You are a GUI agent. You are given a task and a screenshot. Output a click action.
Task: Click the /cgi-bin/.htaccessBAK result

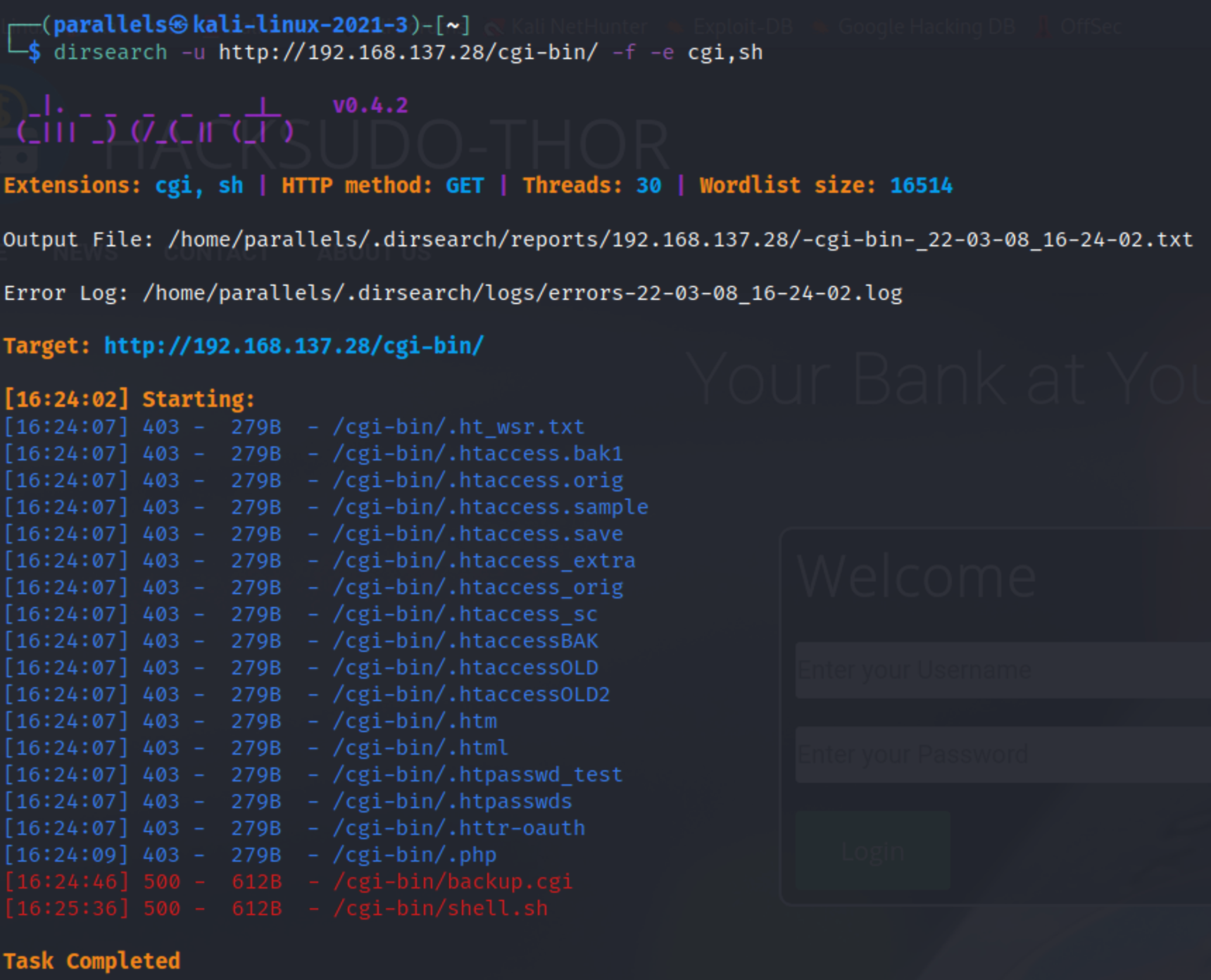click(465, 641)
